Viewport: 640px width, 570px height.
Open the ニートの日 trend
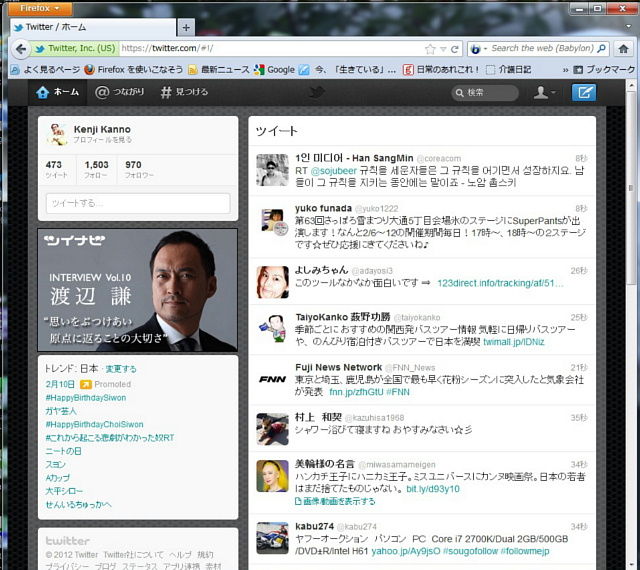point(63,451)
